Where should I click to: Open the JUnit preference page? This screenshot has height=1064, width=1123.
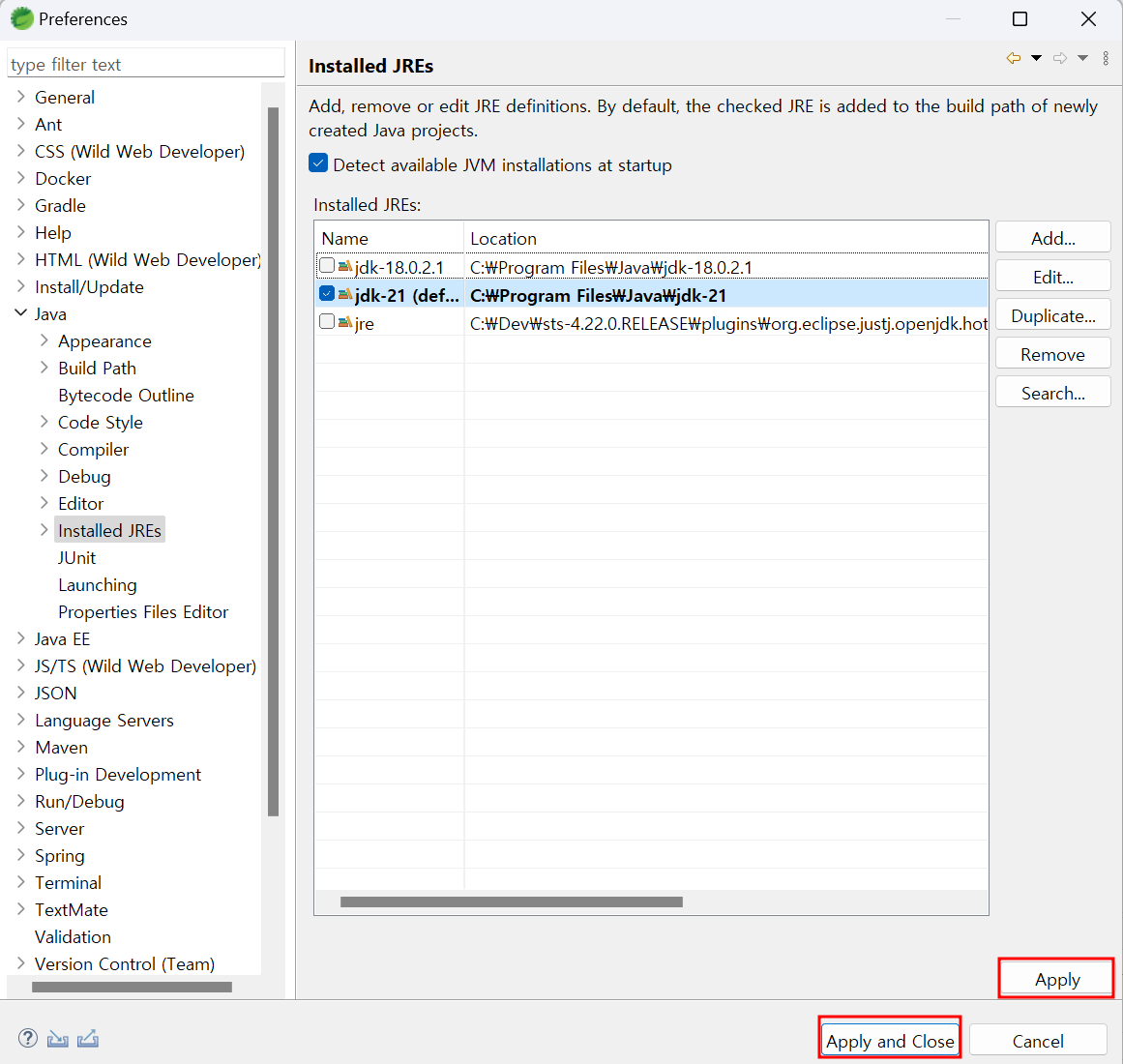[76, 558]
